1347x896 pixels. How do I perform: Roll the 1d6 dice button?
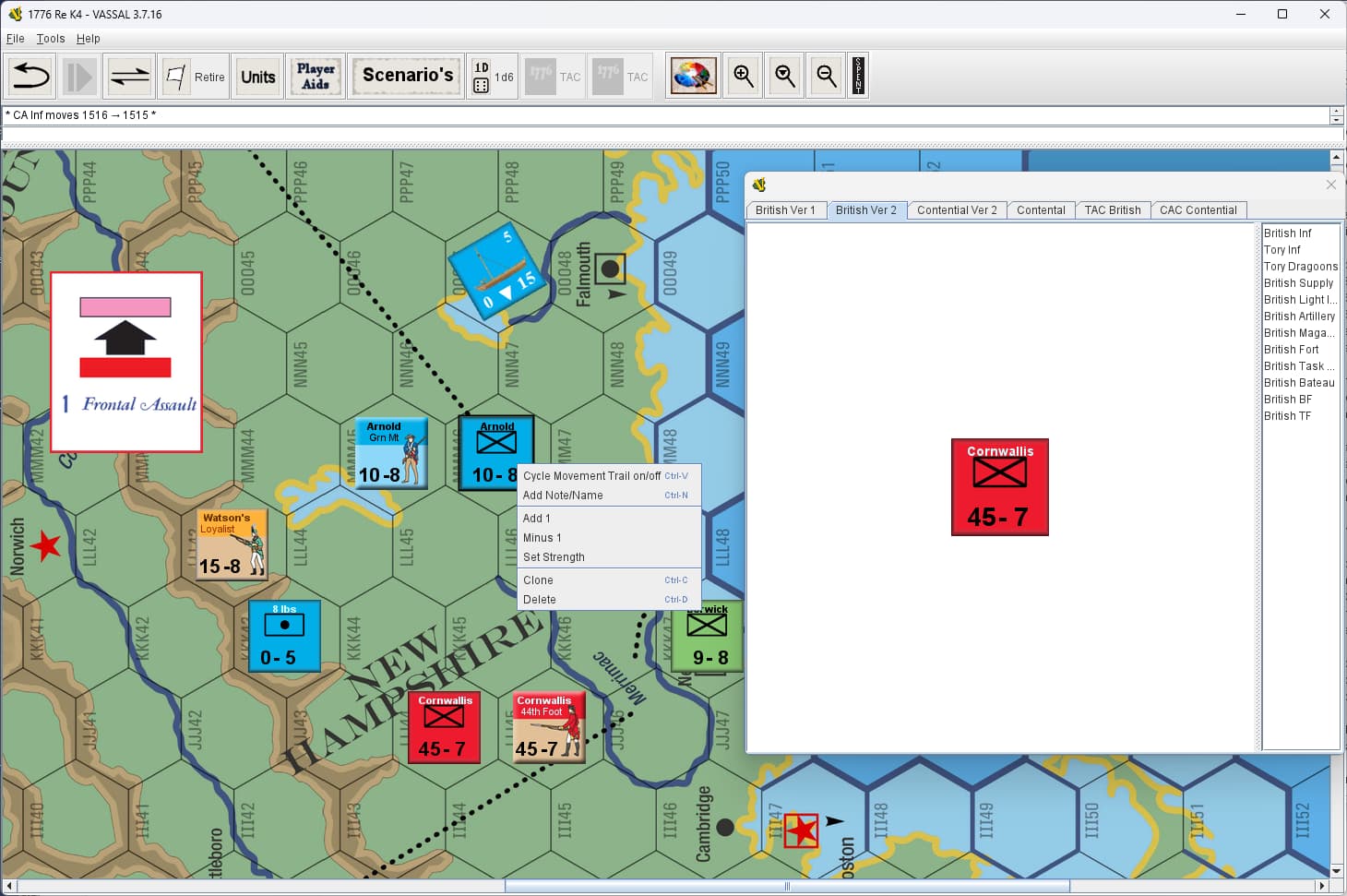point(493,77)
